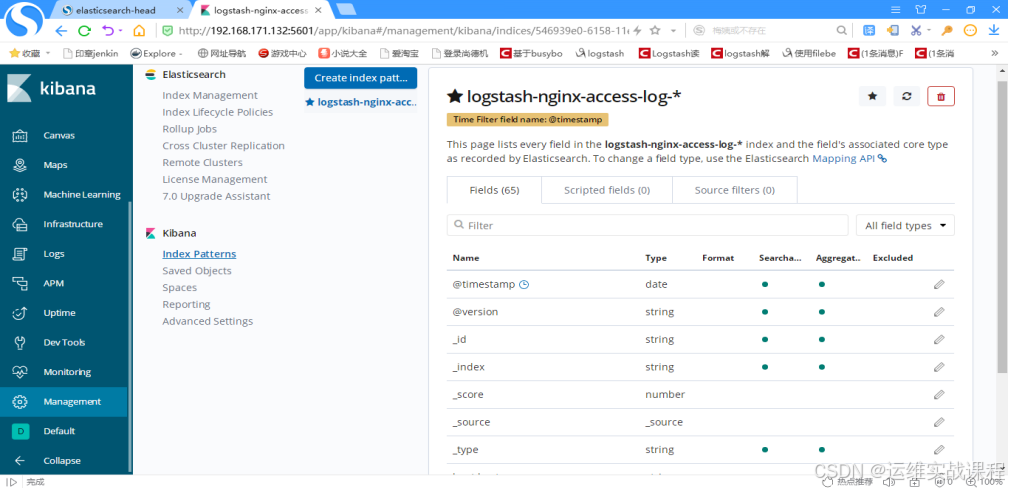The height and width of the screenshot is (489, 1009).
Task: Open Uptime from the sidebar
Action: (59, 313)
